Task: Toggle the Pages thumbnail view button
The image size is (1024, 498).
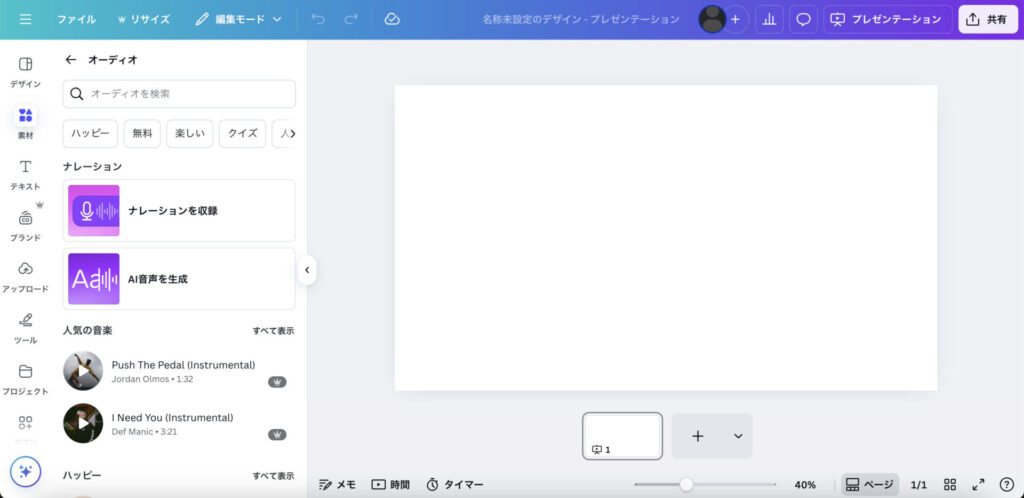Action: (x=869, y=484)
